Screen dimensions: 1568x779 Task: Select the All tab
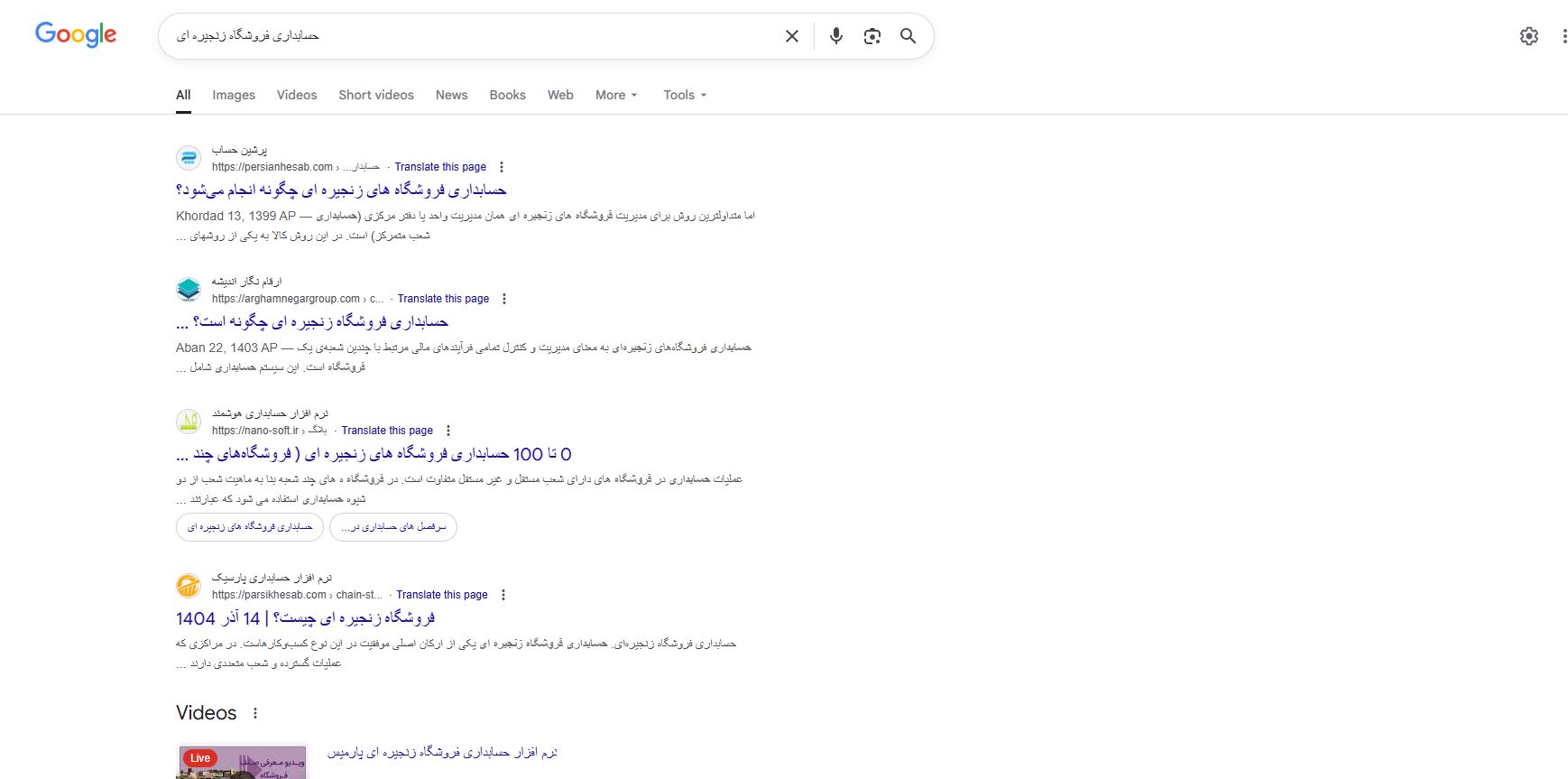(183, 95)
